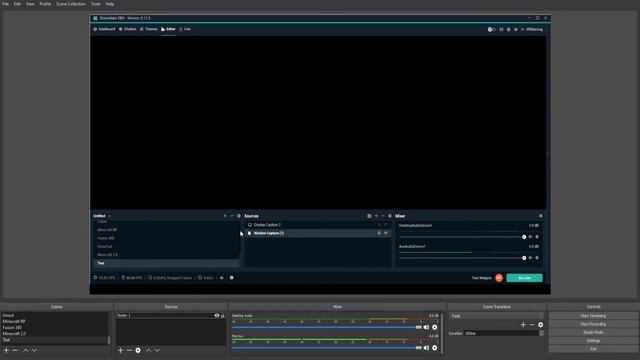Add scene with plus in OBS Scenes
Image resolution: width=640 pixels, height=360 pixels.
[x=6, y=350]
